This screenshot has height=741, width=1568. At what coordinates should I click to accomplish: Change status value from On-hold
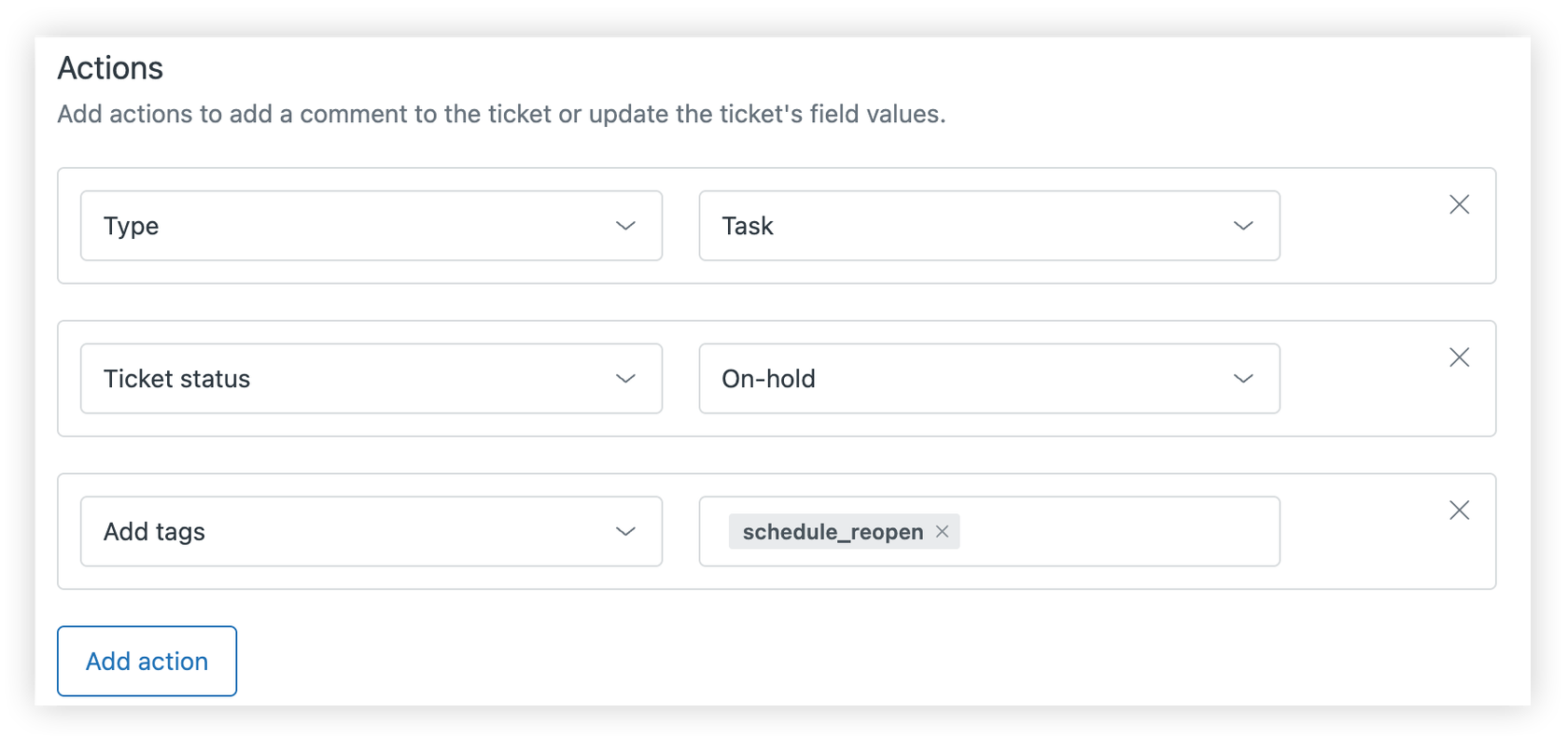[989, 379]
